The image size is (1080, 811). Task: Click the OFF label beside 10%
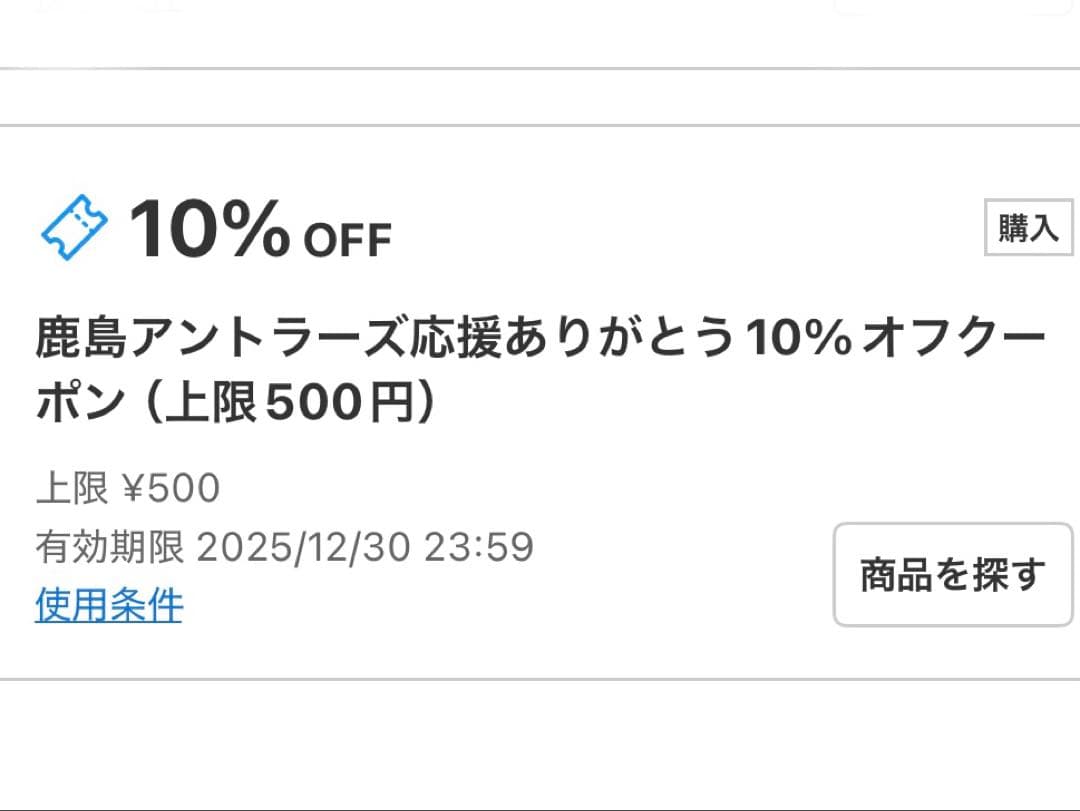pyautogui.click(x=346, y=241)
